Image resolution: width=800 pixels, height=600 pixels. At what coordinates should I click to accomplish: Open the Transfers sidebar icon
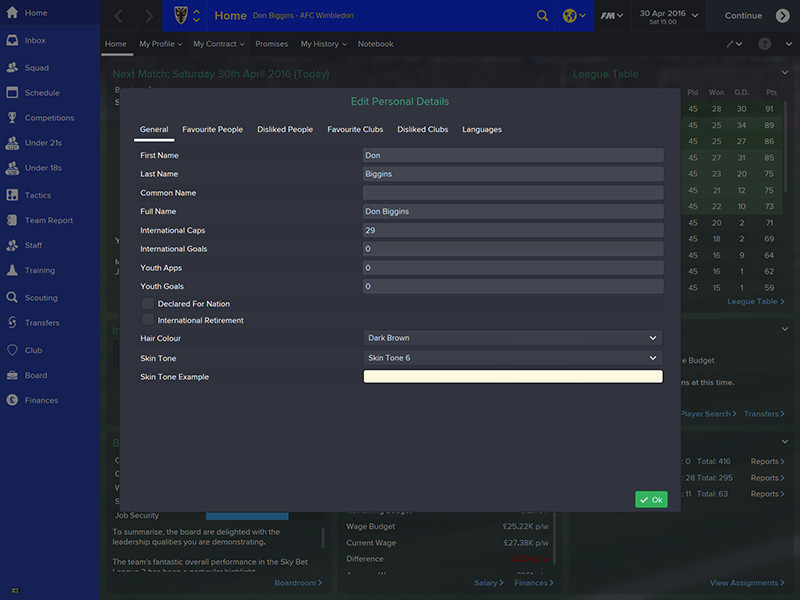point(12,323)
